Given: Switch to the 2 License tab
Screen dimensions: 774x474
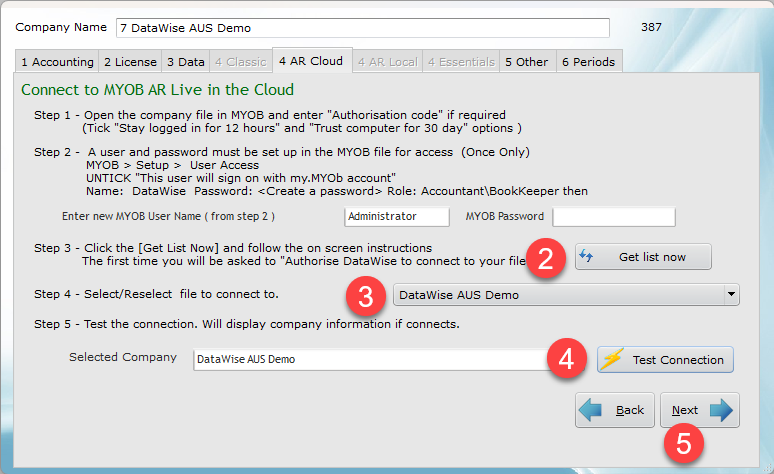Looking at the screenshot, I should click(x=129, y=62).
